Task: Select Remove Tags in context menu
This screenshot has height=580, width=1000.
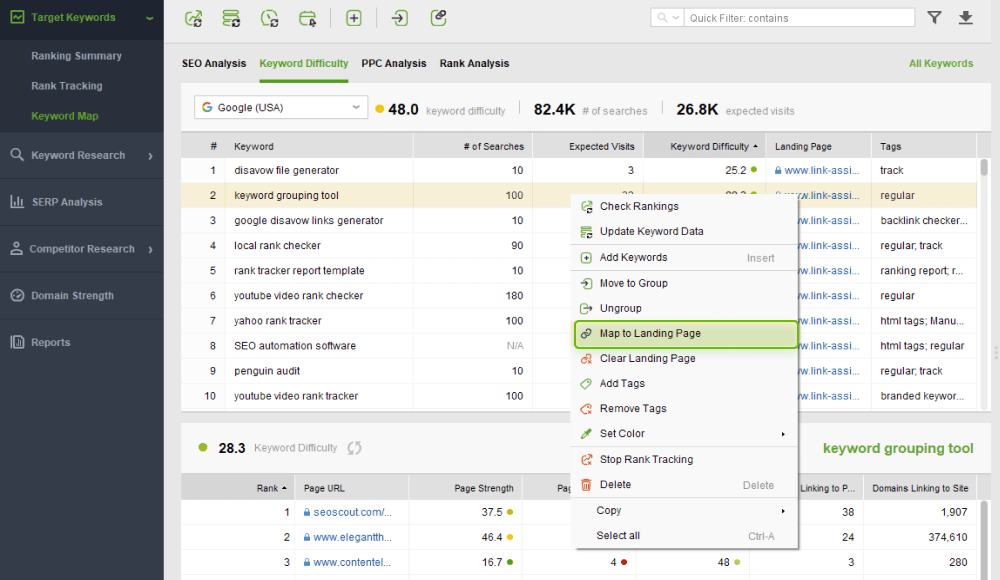Action: [686, 408]
